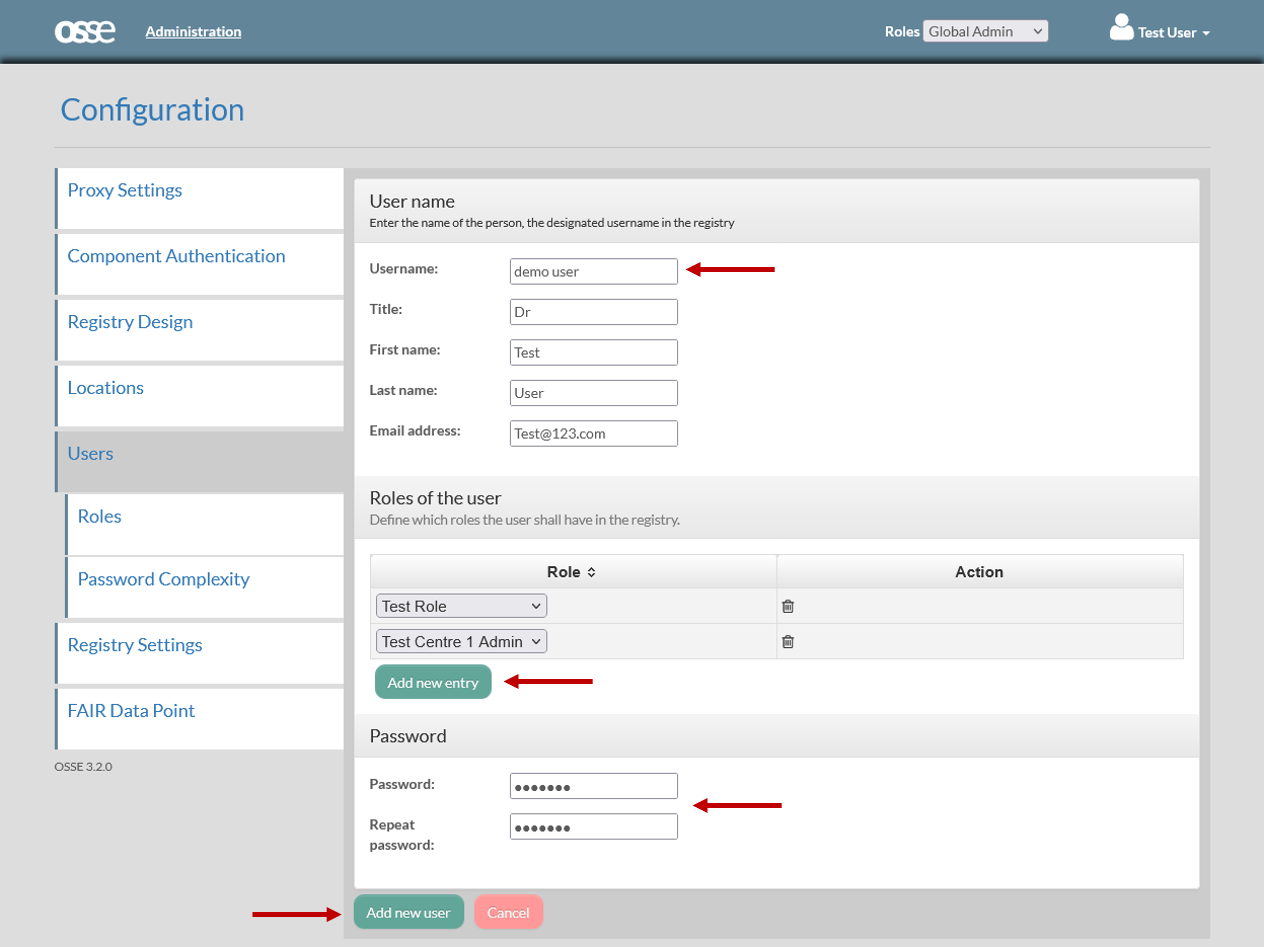Click the Password field
1264x947 pixels.
pos(594,786)
